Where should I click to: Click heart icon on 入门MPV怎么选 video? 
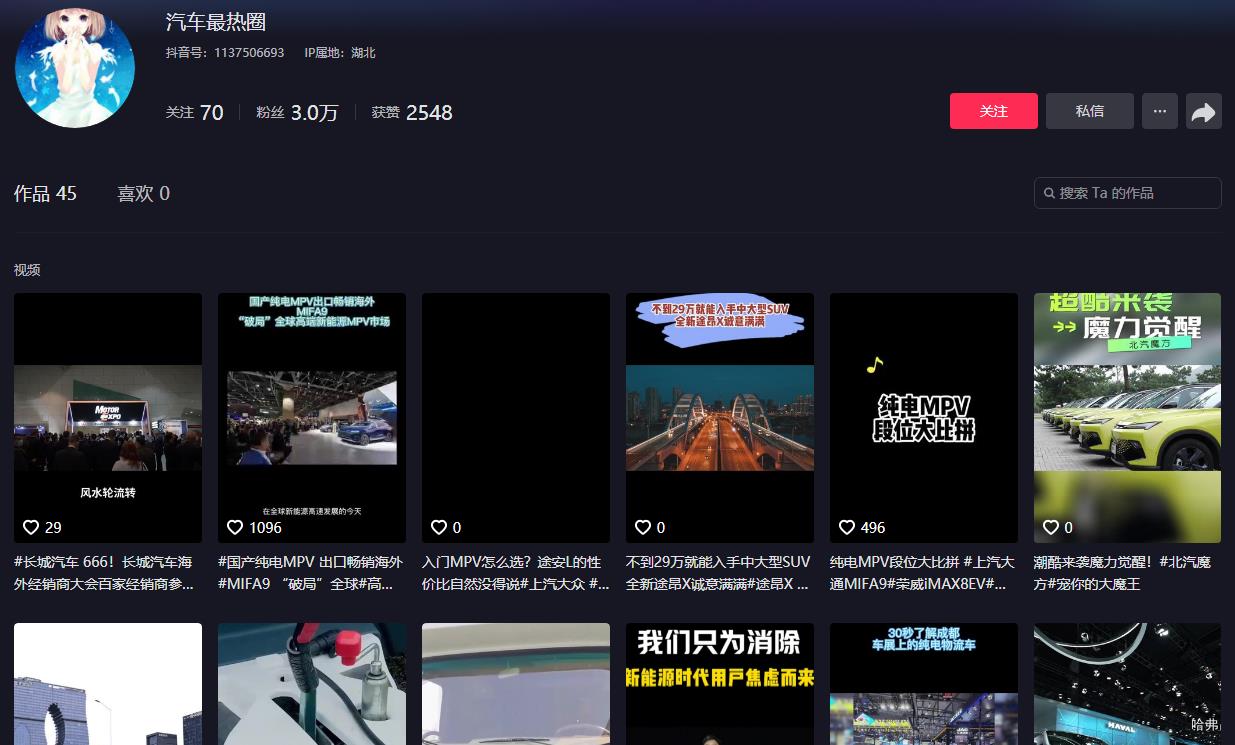[439, 527]
